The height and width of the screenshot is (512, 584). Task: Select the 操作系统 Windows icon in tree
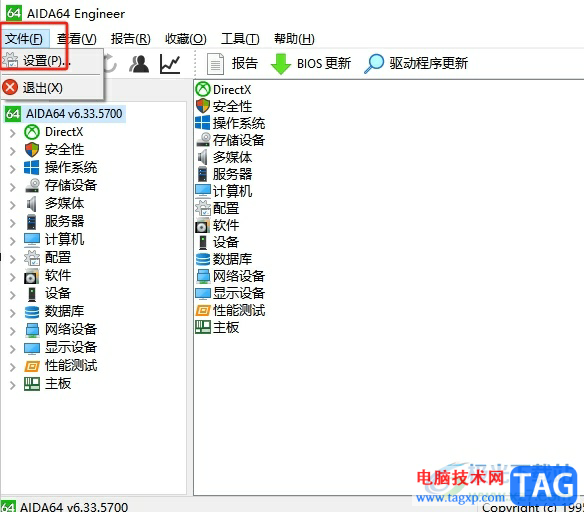coord(32,168)
